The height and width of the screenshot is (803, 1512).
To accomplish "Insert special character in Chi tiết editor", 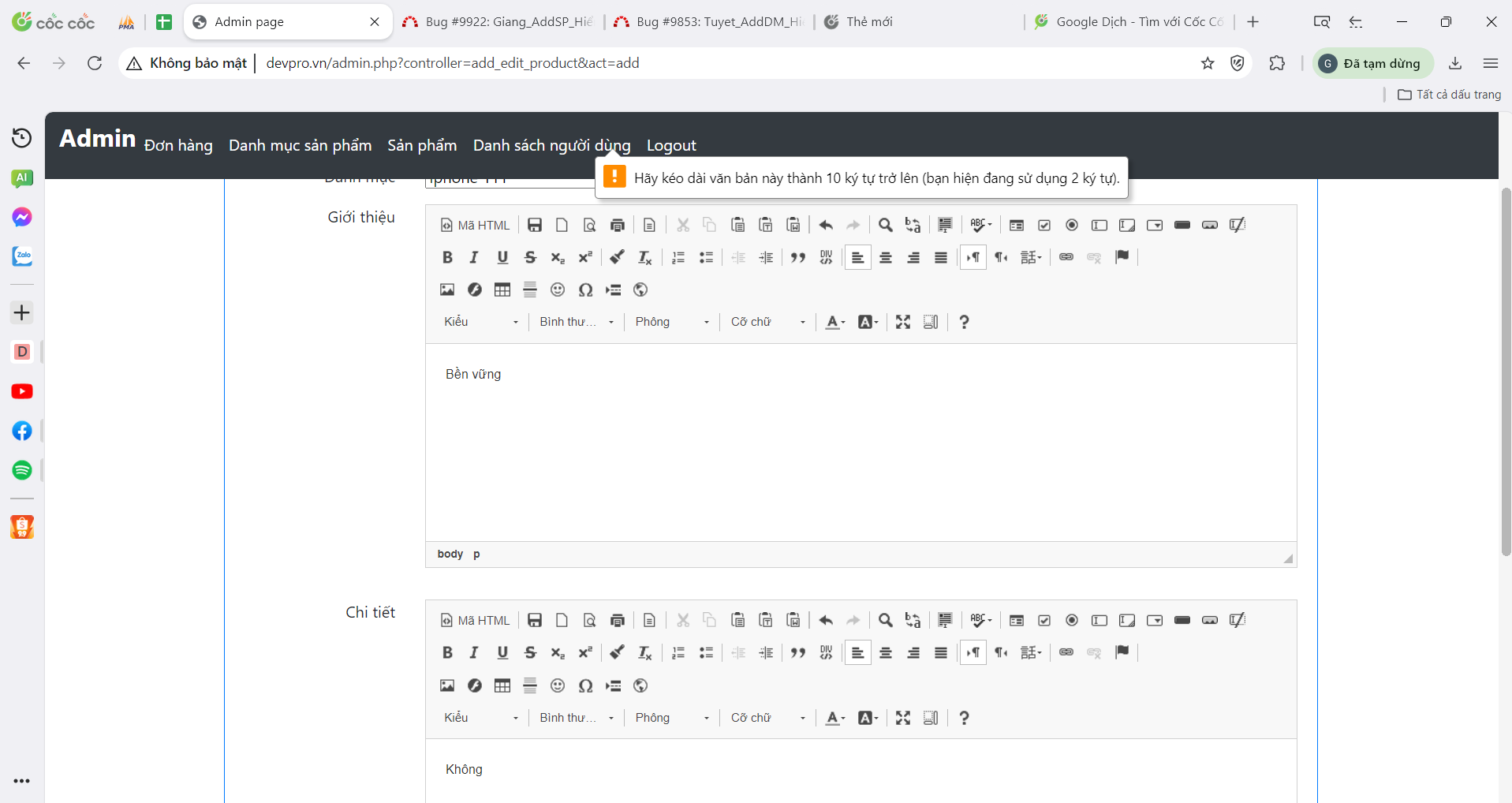I will pyautogui.click(x=585, y=685).
